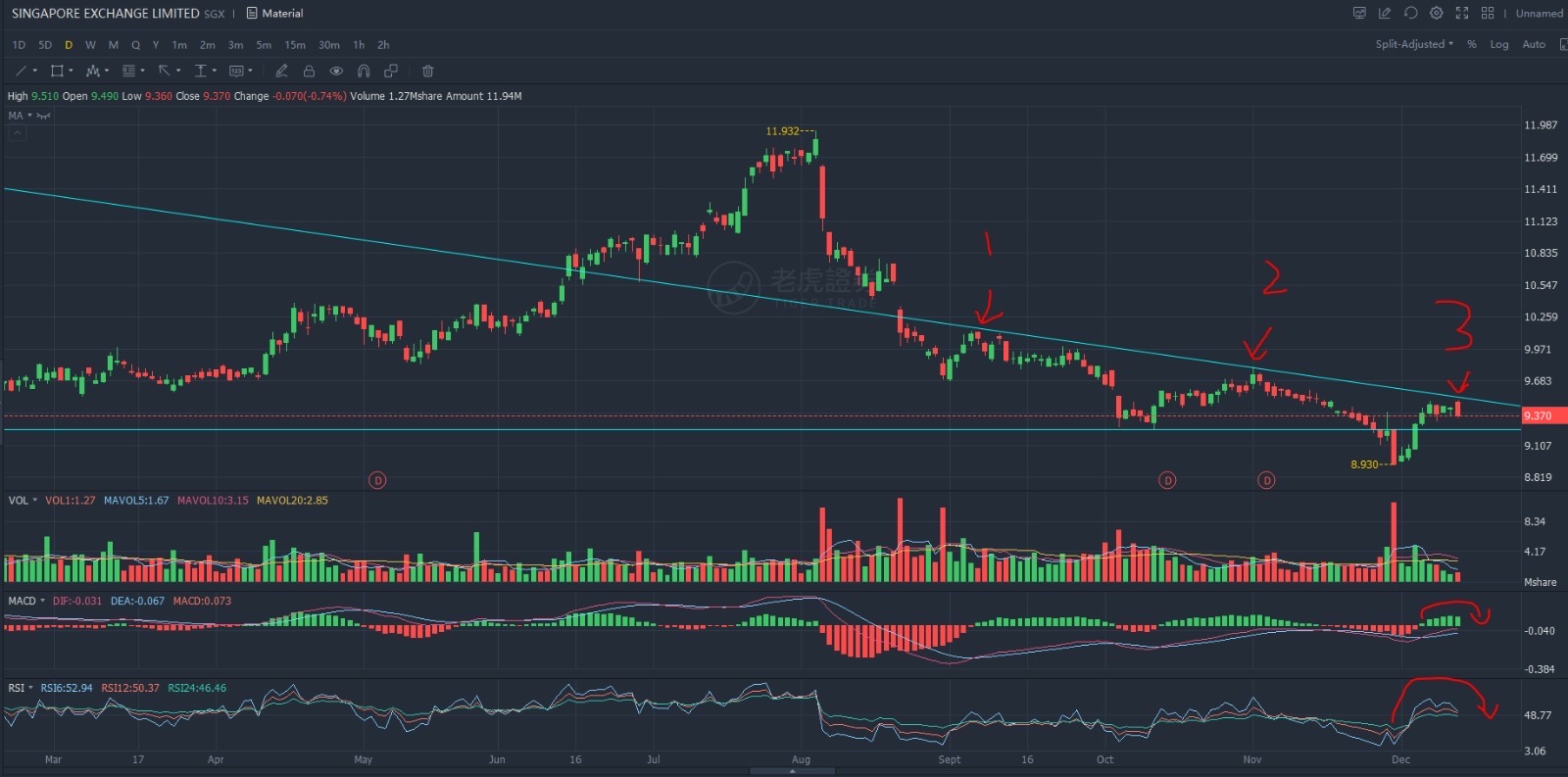
Task: Click the copy drawings icon
Action: (391, 71)
